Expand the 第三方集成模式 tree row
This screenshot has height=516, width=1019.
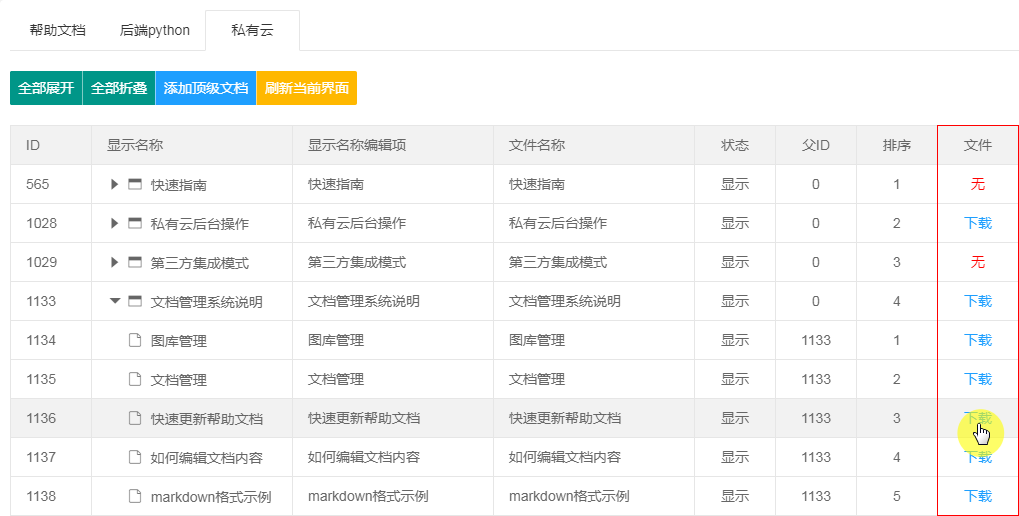115,262
